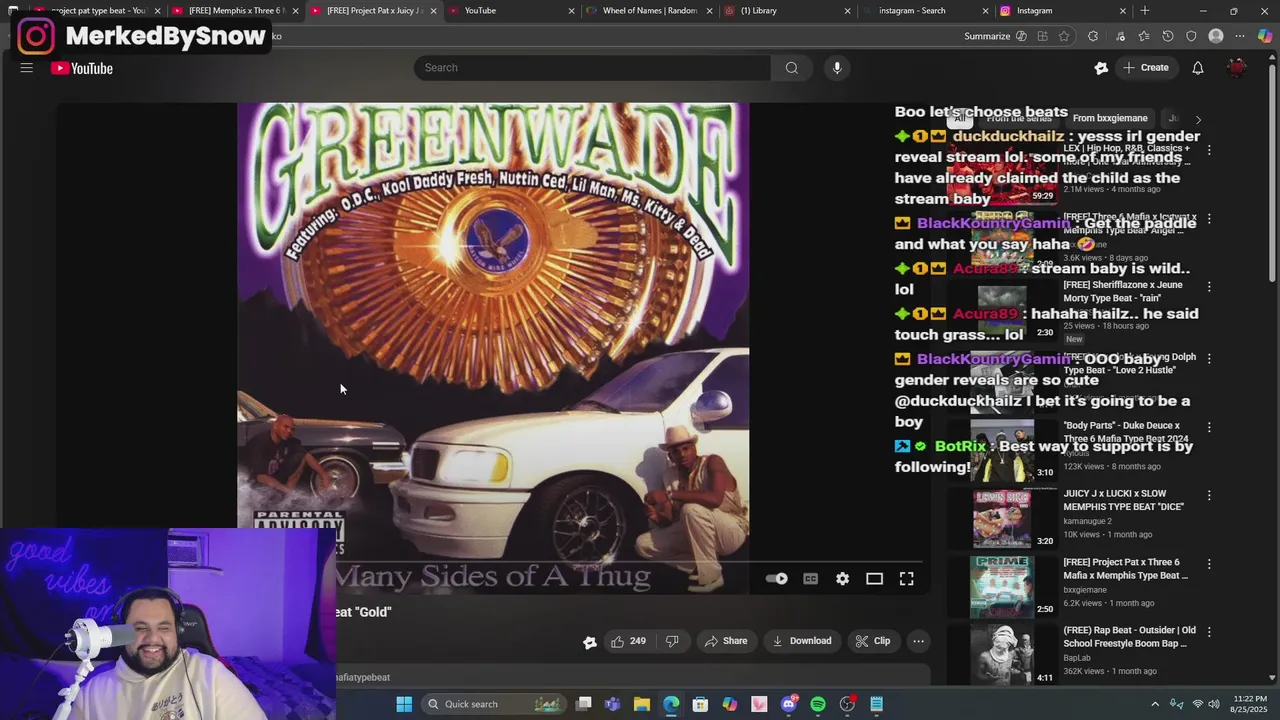Open options menu for 'Body Parts' video

(x=1209, y=427)
